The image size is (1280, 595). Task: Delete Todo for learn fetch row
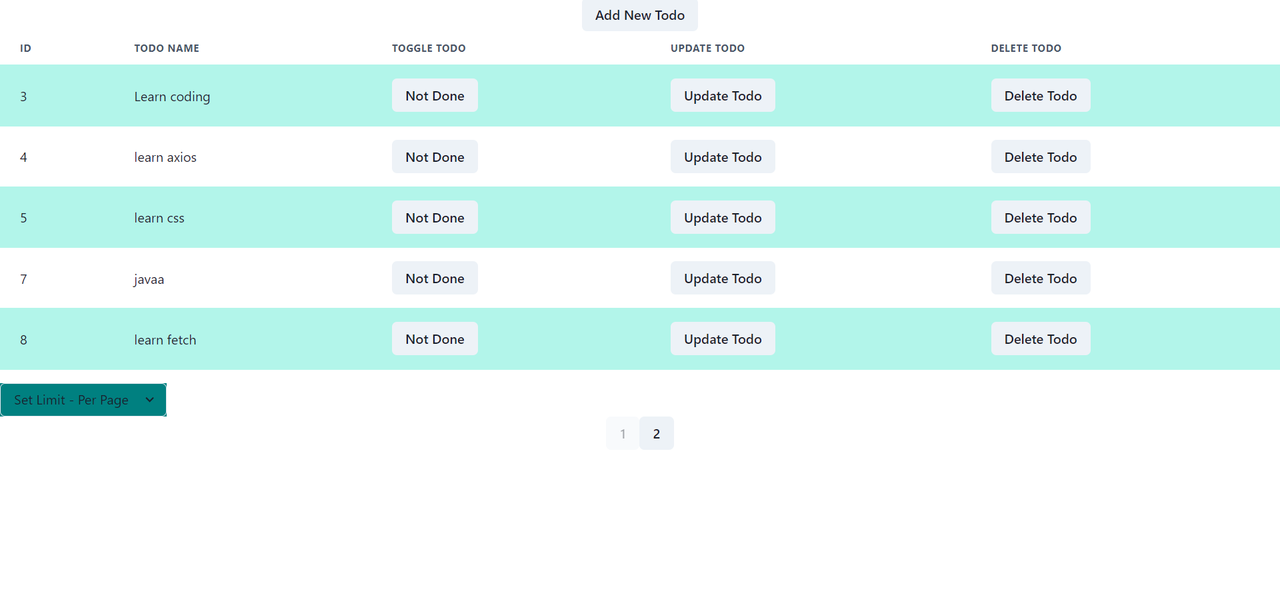[x=1041, y=339]
